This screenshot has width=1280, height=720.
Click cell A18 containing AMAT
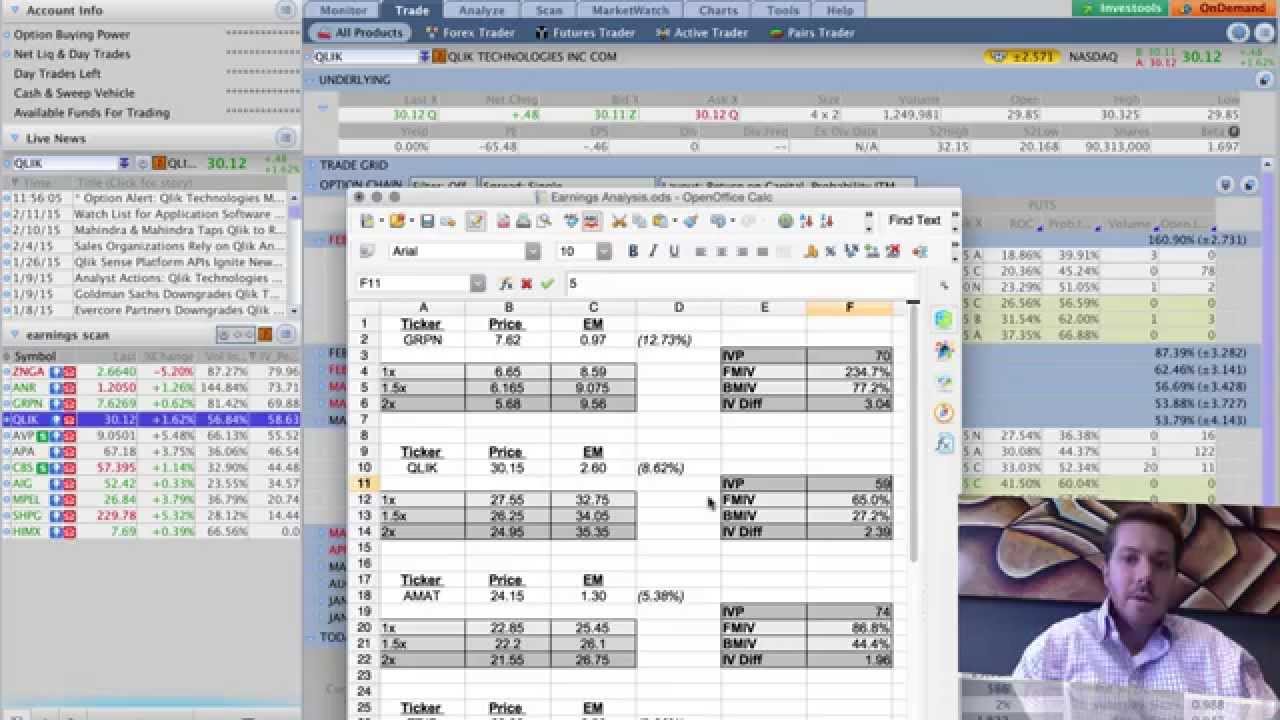click(x=422, y=596)
